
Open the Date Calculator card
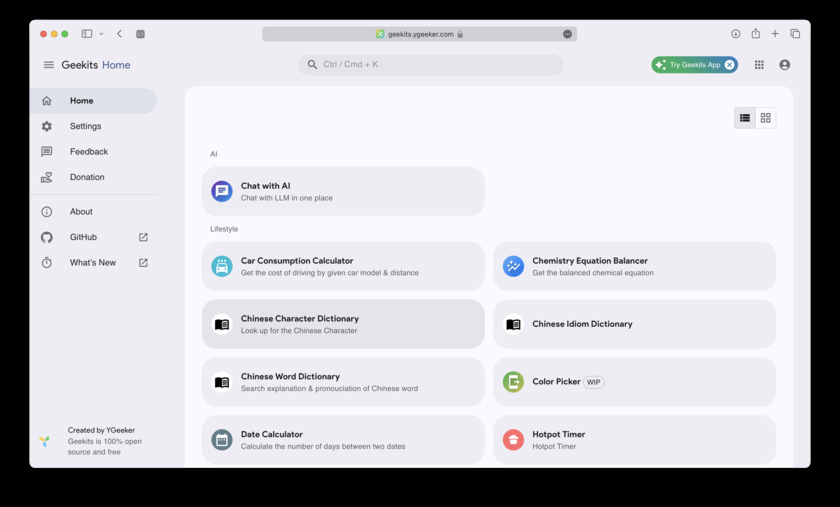coord(343,440)
